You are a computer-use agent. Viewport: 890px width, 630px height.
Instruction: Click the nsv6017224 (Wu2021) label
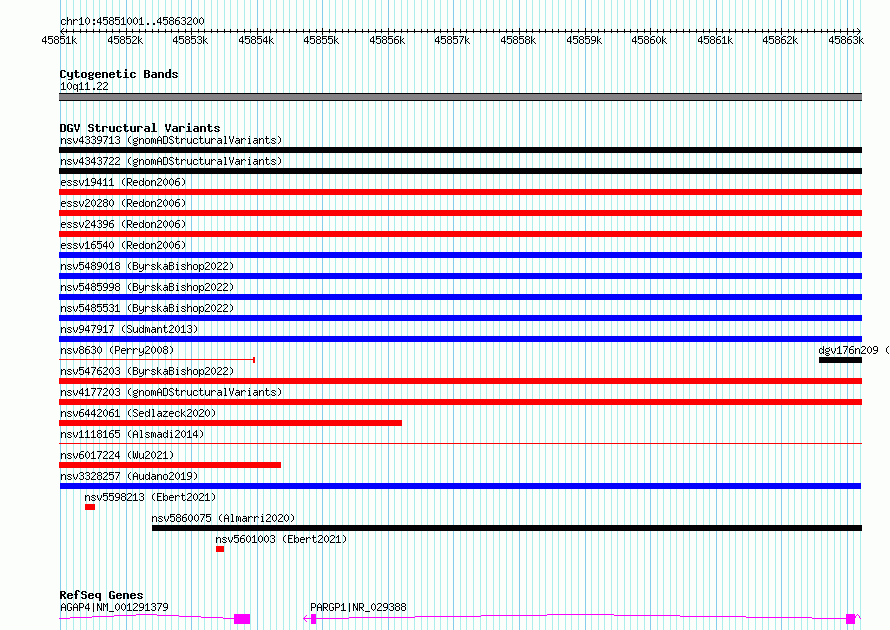[x=117, y=455]
